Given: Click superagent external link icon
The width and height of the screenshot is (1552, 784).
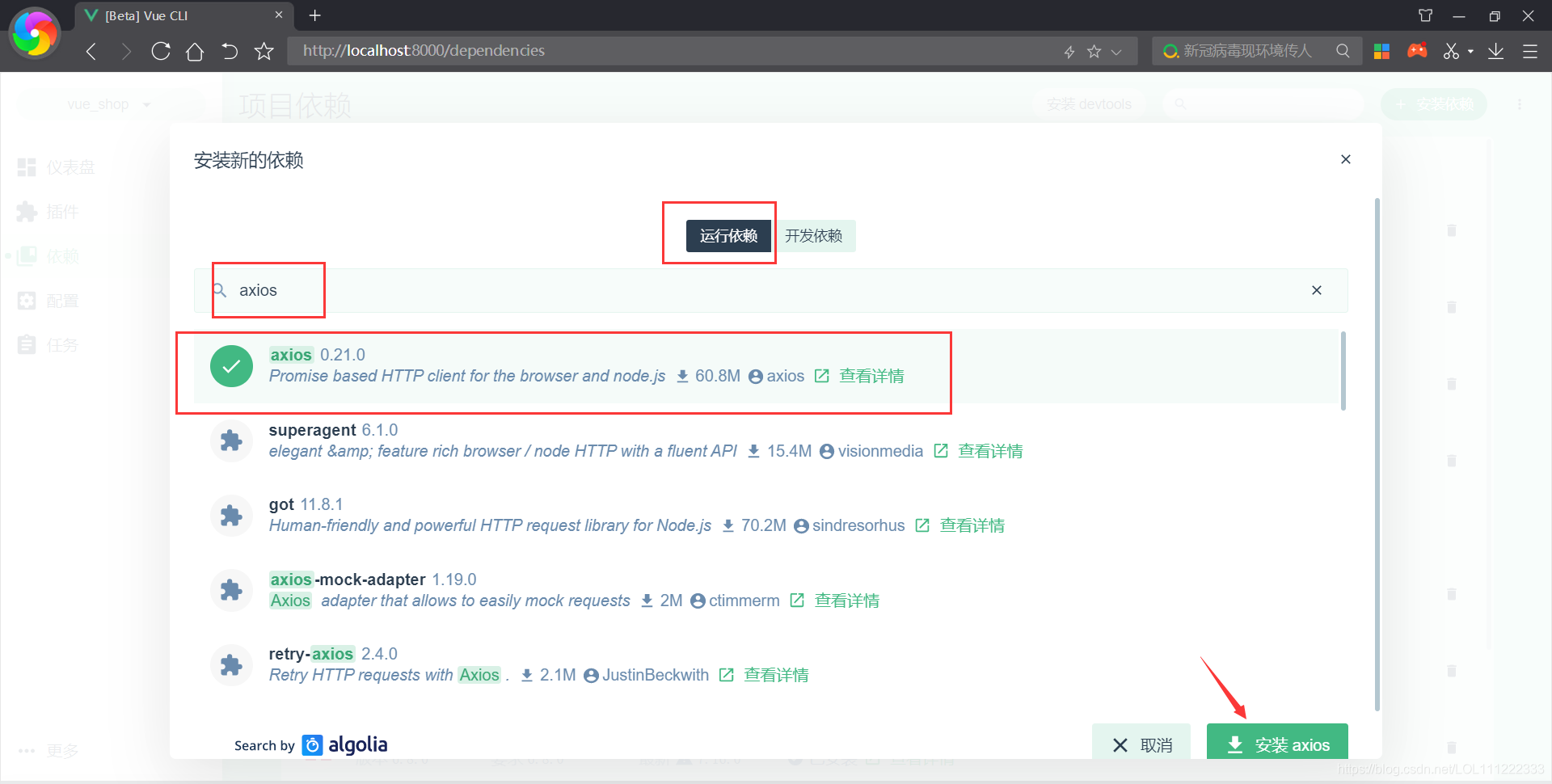Looking at the screenshot, I should point(941,451).
